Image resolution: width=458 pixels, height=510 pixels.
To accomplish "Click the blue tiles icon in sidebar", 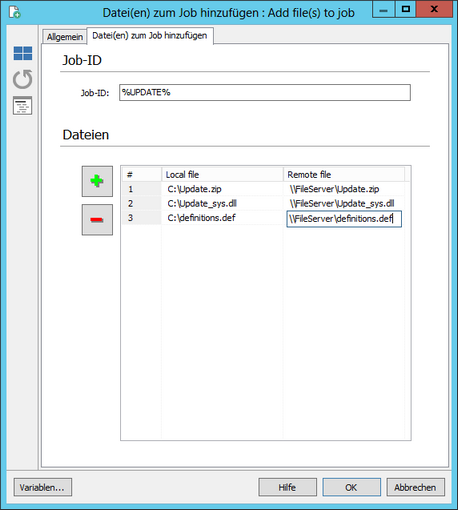I will pos(23,54).
